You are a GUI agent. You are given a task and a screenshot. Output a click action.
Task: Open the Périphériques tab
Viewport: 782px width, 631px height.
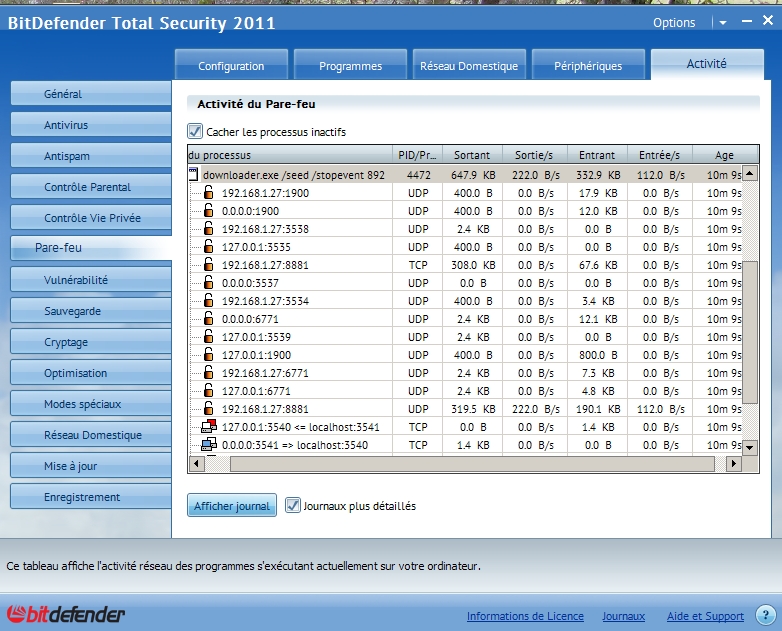pyautogui.click(x=588, y=65)
